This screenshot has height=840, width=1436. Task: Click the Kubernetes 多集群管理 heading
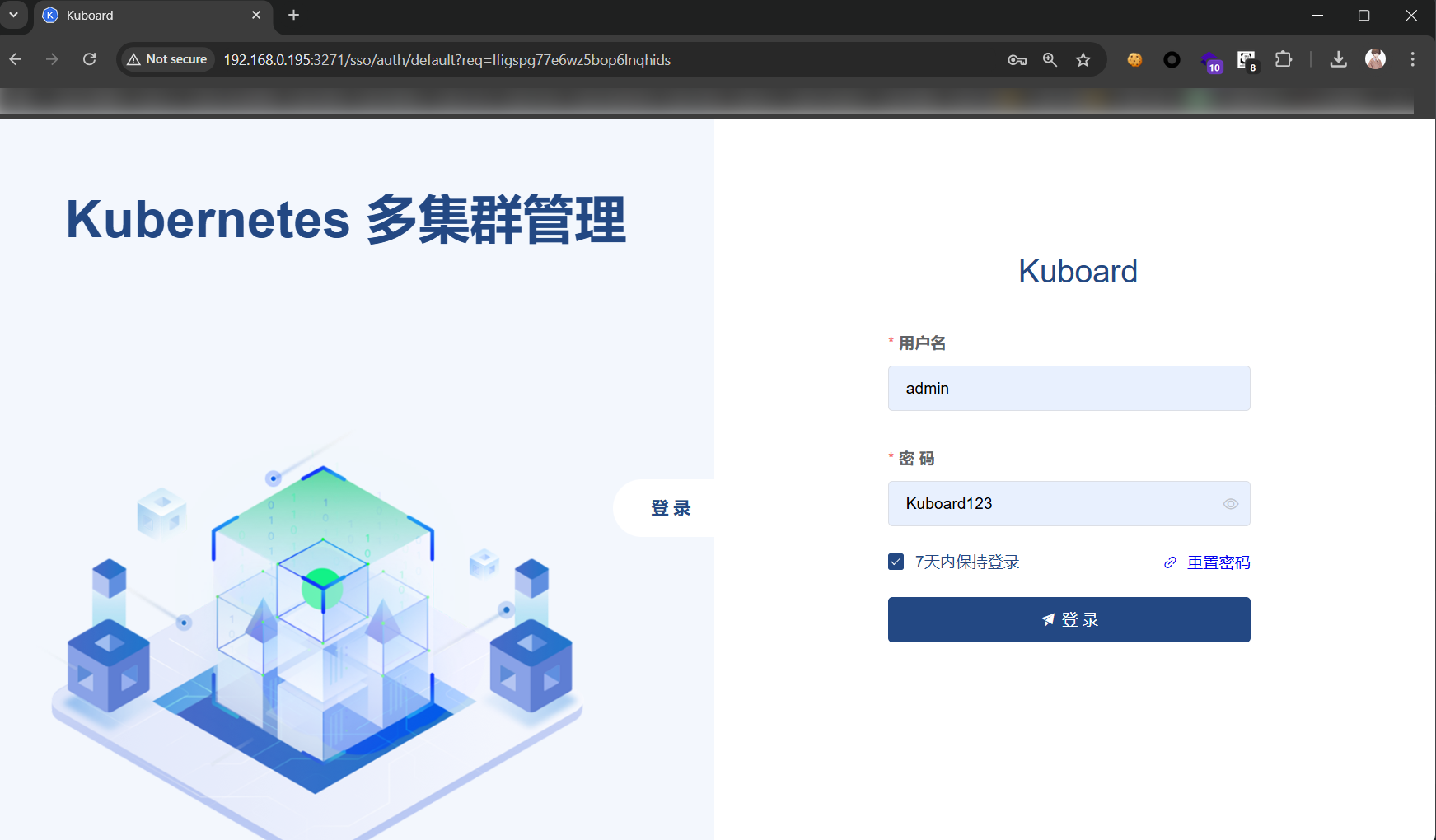tap(346, 220)
